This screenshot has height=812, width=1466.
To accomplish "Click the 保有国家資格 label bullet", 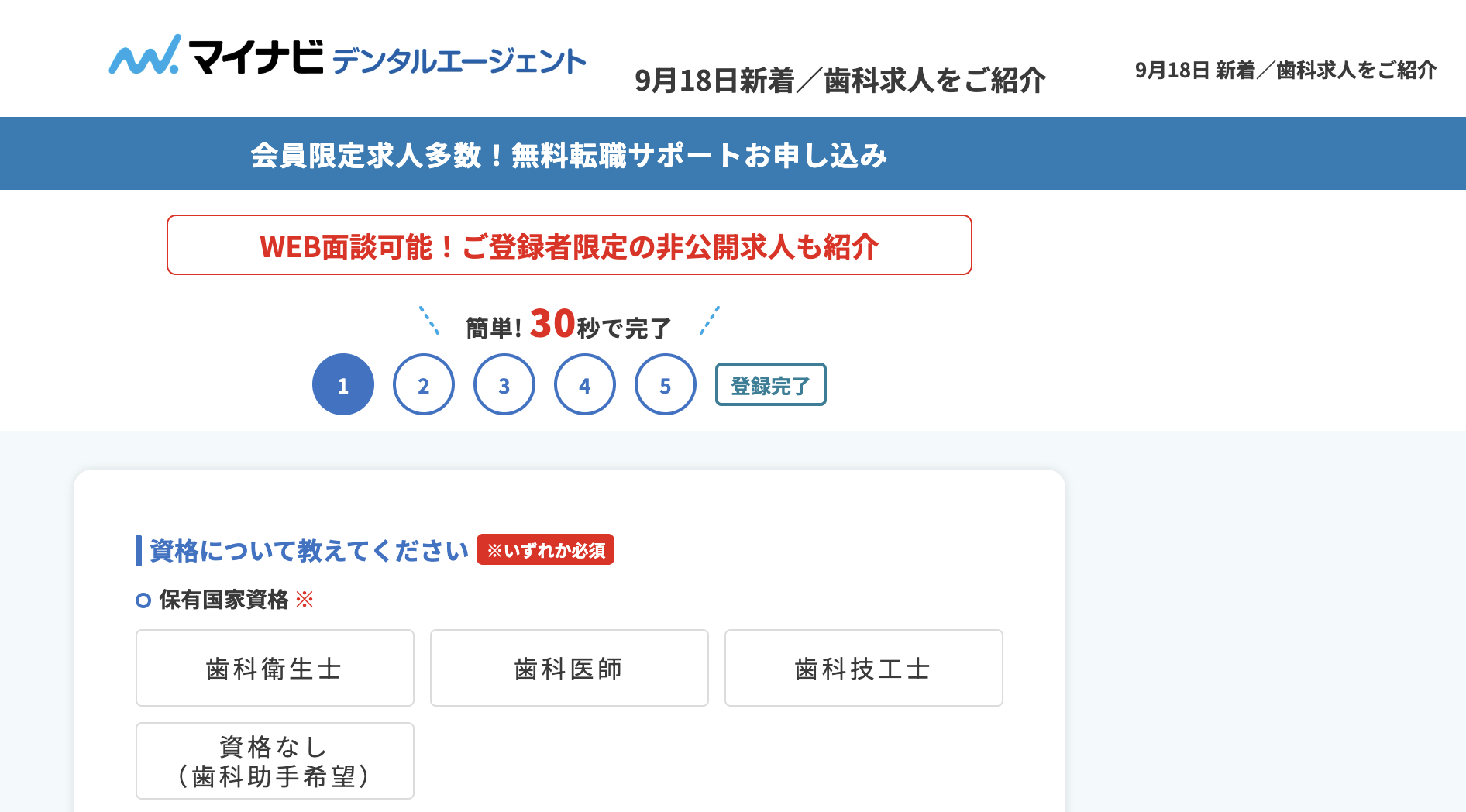I will tap(143, 600).
